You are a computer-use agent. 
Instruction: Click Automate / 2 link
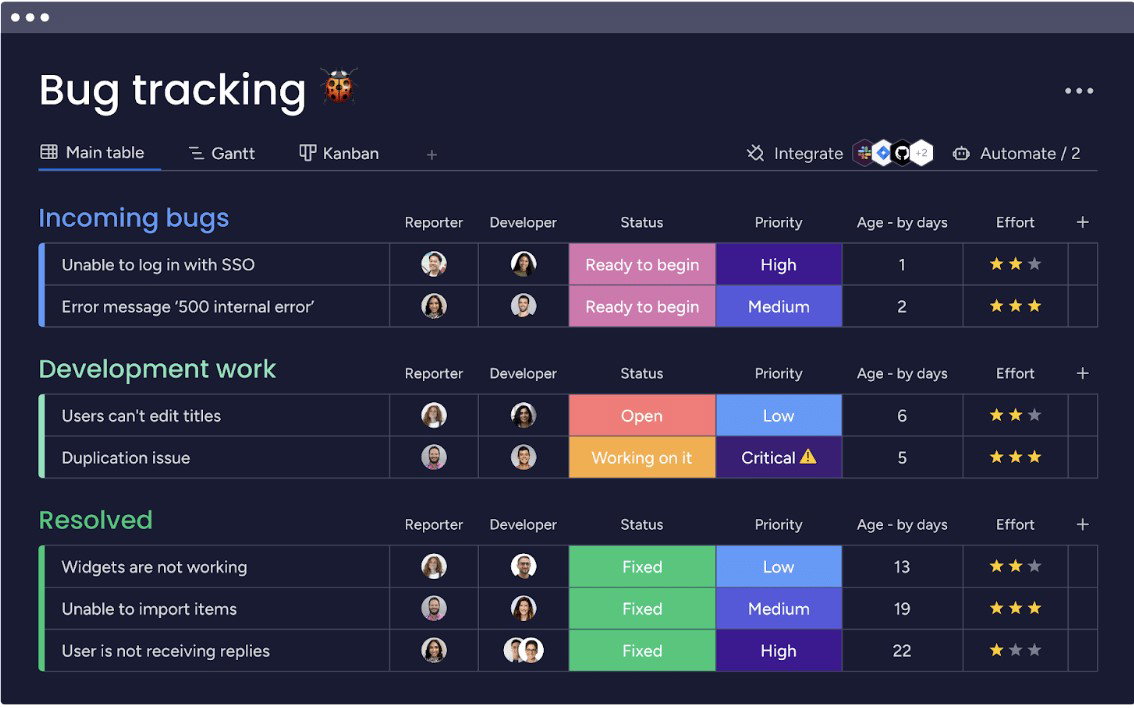(x=1018, y=153)
